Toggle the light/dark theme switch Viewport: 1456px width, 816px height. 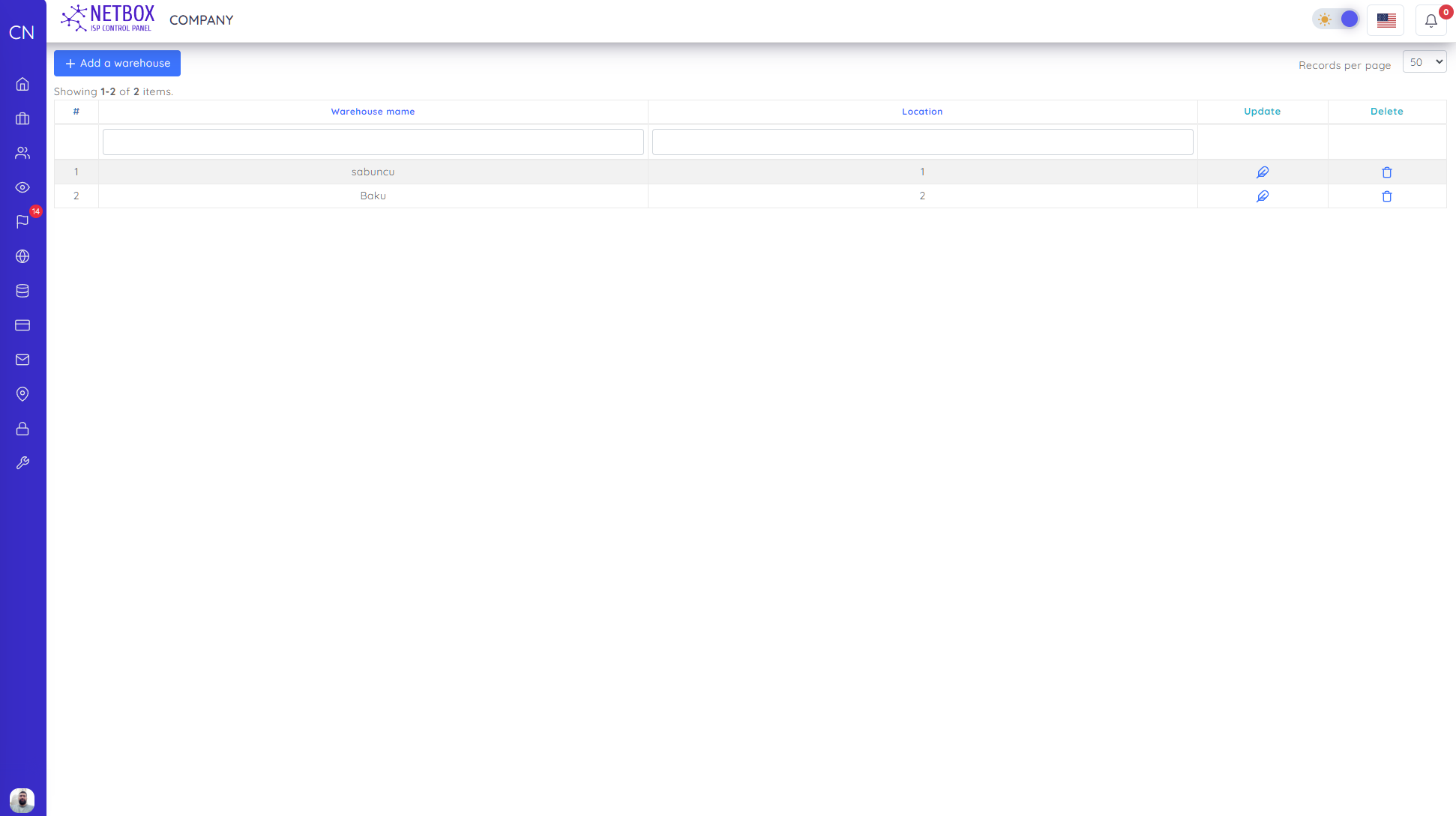pos(1337,19)
